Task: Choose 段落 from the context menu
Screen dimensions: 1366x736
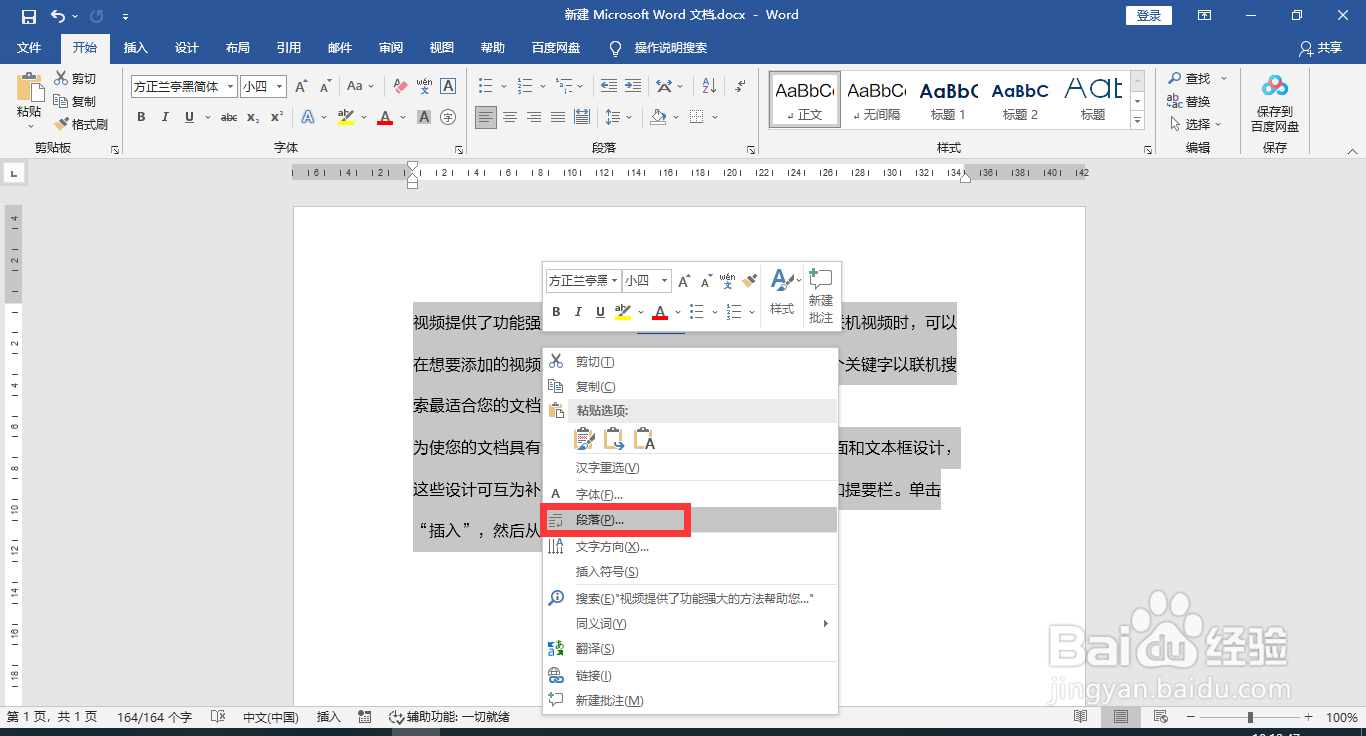Action: (x=597, y=519)
